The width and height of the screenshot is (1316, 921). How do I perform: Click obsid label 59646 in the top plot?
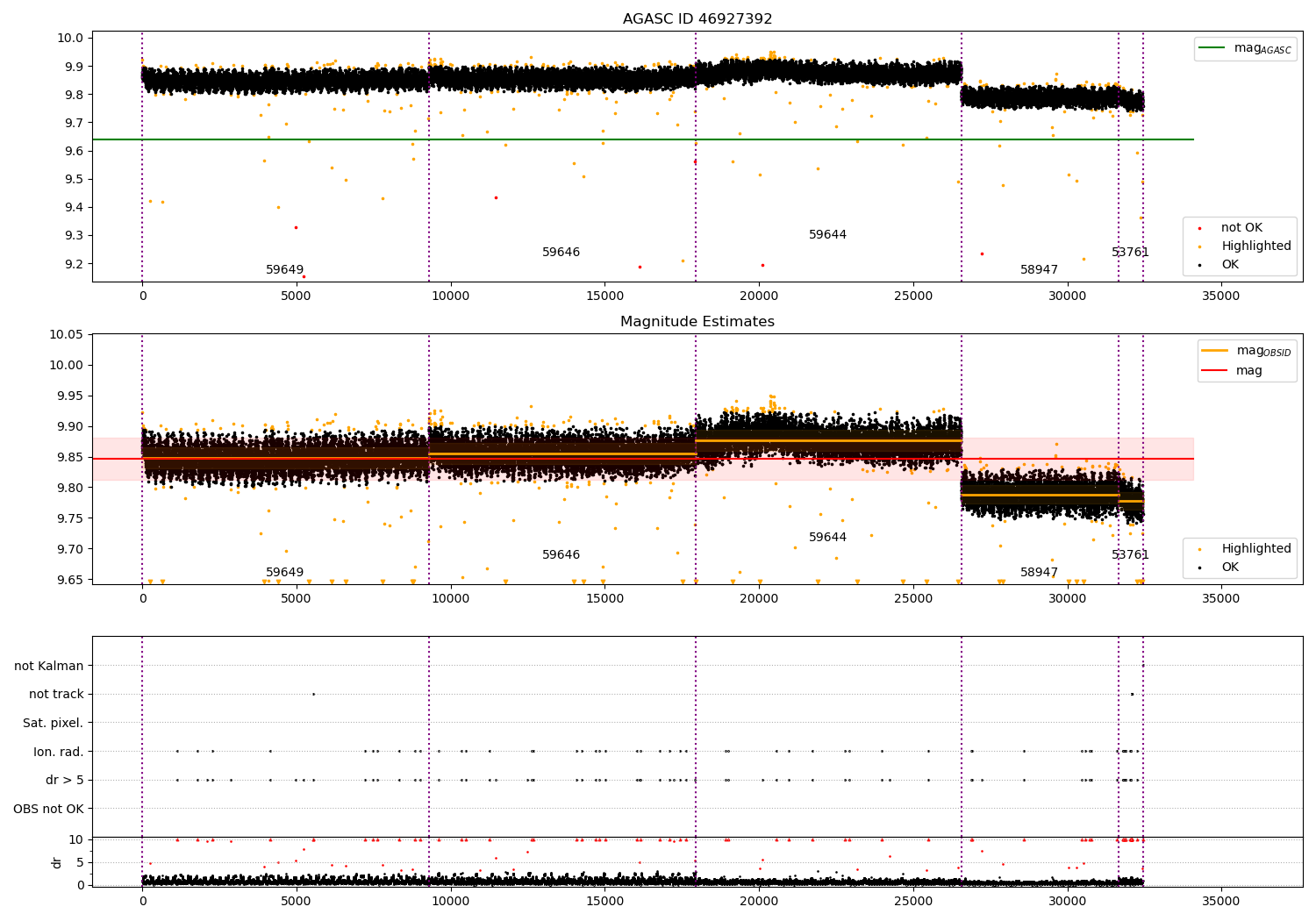pos(561,253)
